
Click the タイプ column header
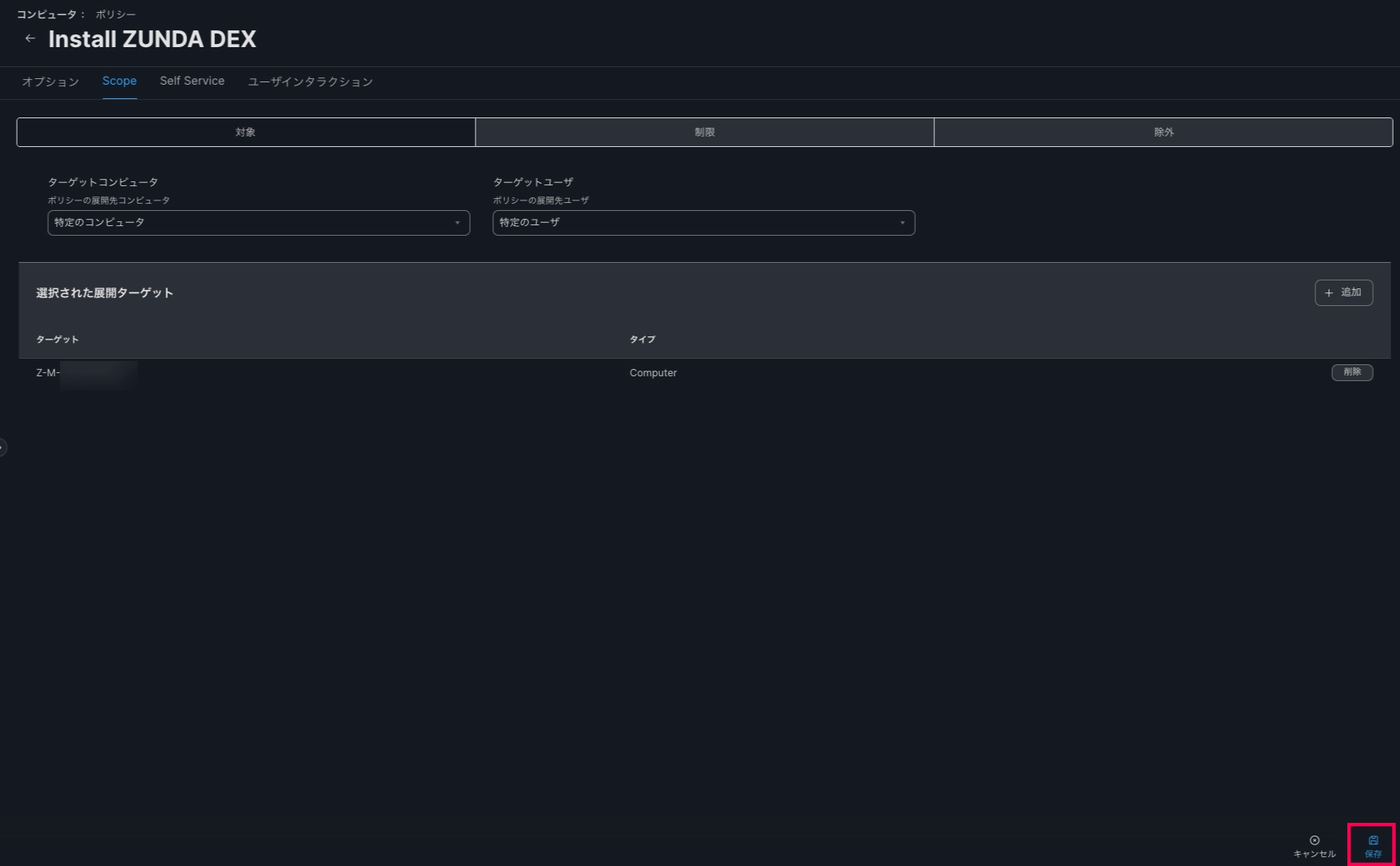642,340
